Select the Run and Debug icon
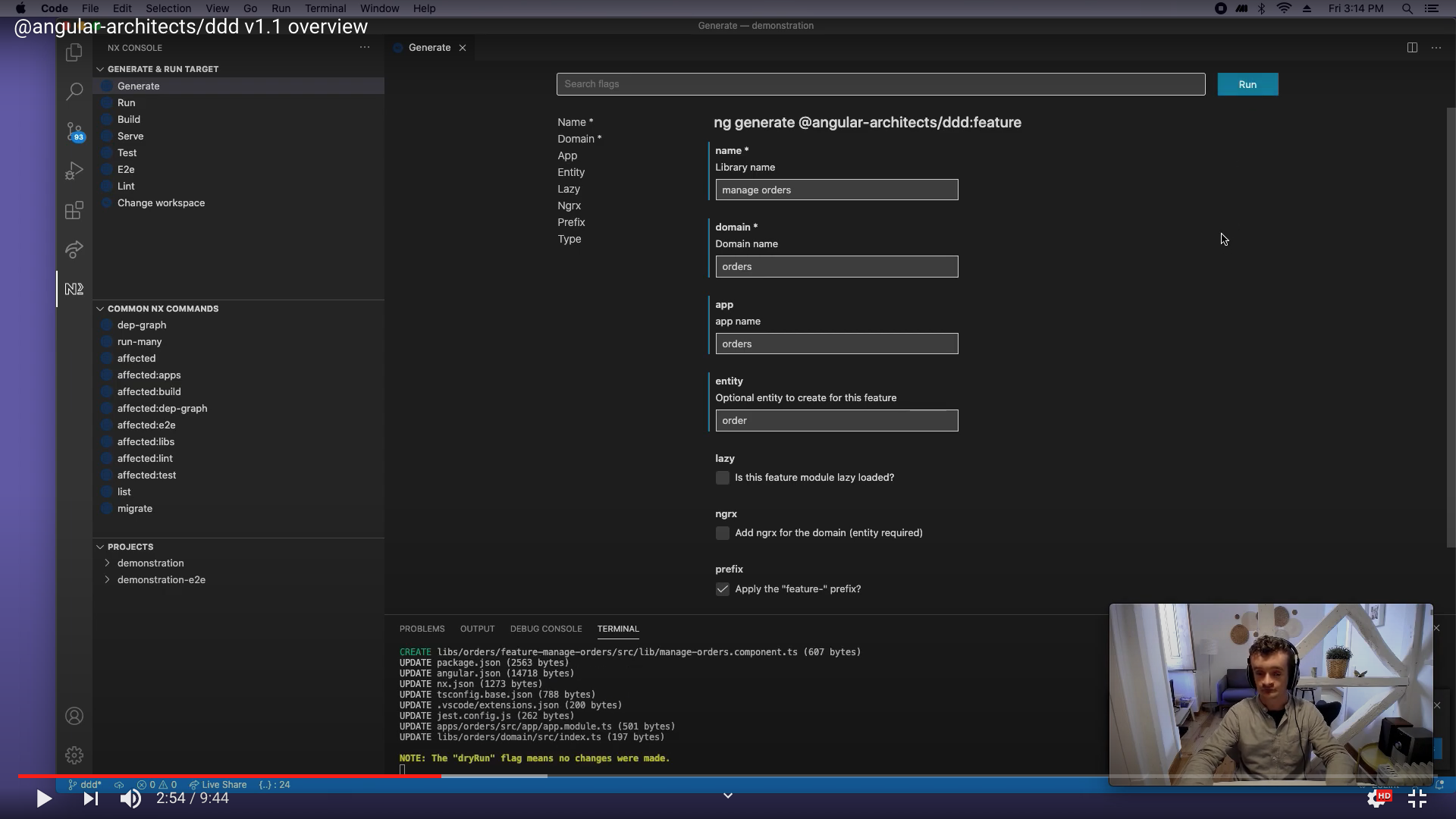This screenshot has width=1456, height=819. pos(76,171)
